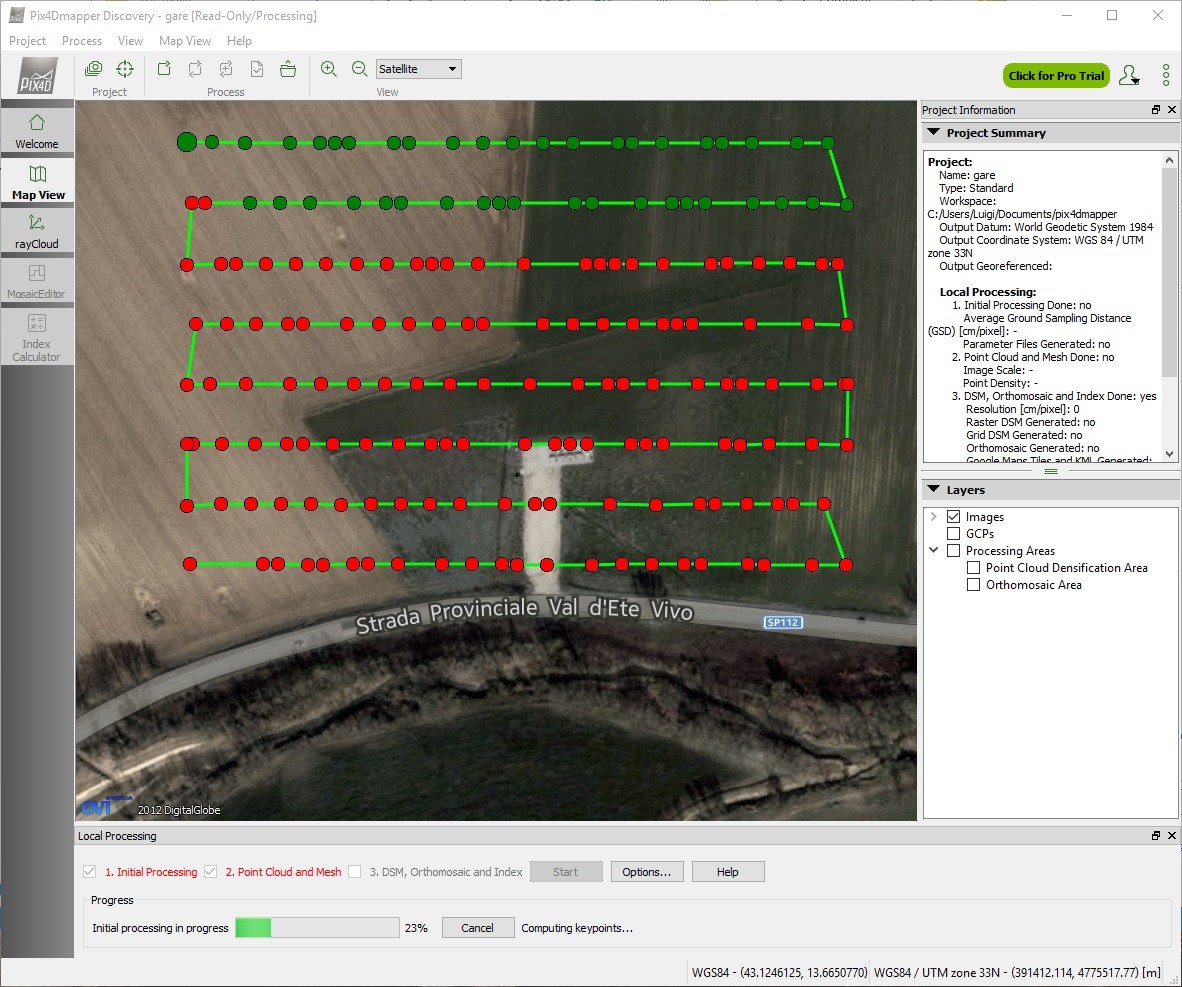Open the Process menu
1182x987 pixels.
[x=82, y=41]
